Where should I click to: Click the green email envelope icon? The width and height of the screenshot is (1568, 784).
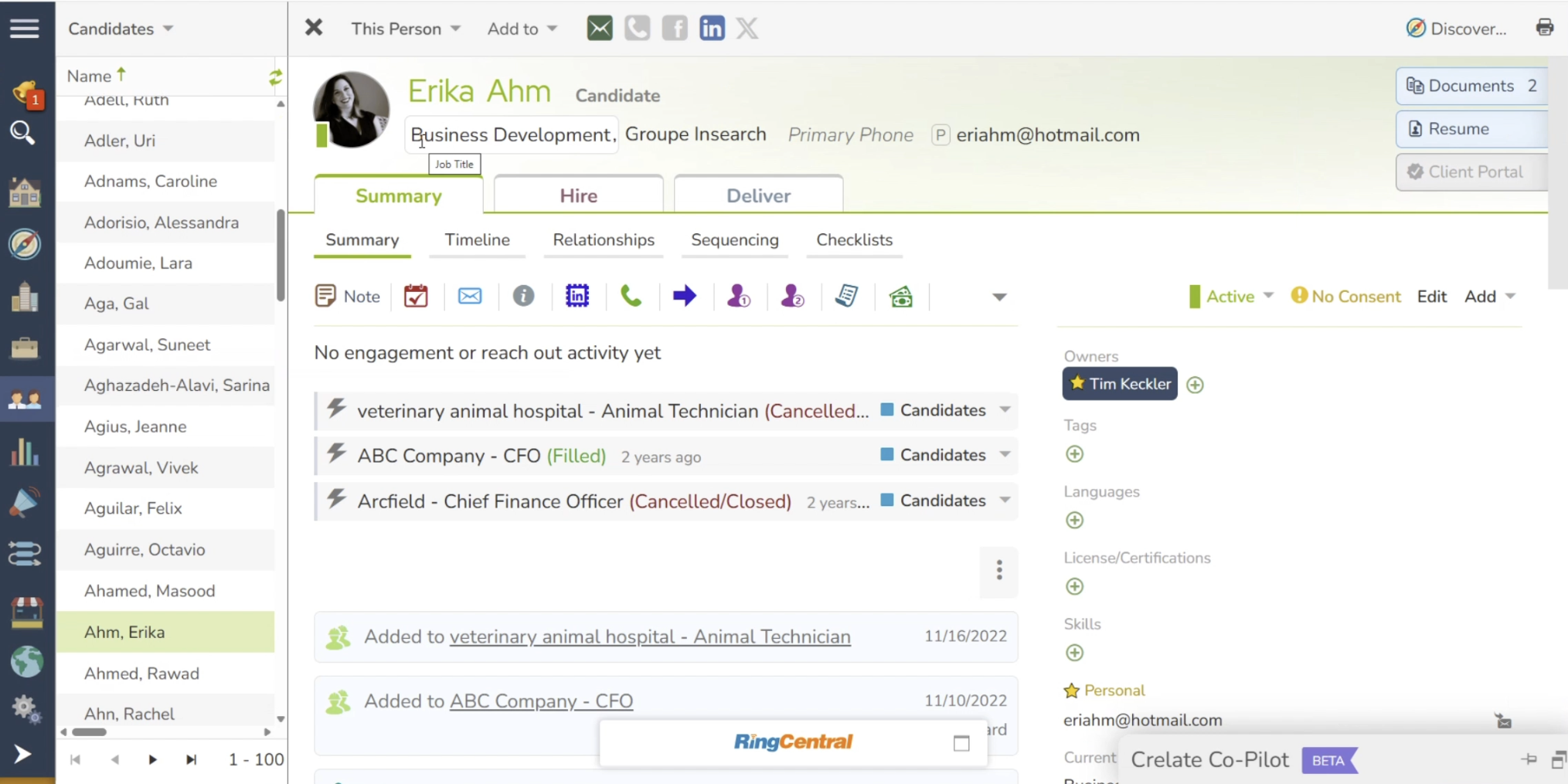point(600,29)
